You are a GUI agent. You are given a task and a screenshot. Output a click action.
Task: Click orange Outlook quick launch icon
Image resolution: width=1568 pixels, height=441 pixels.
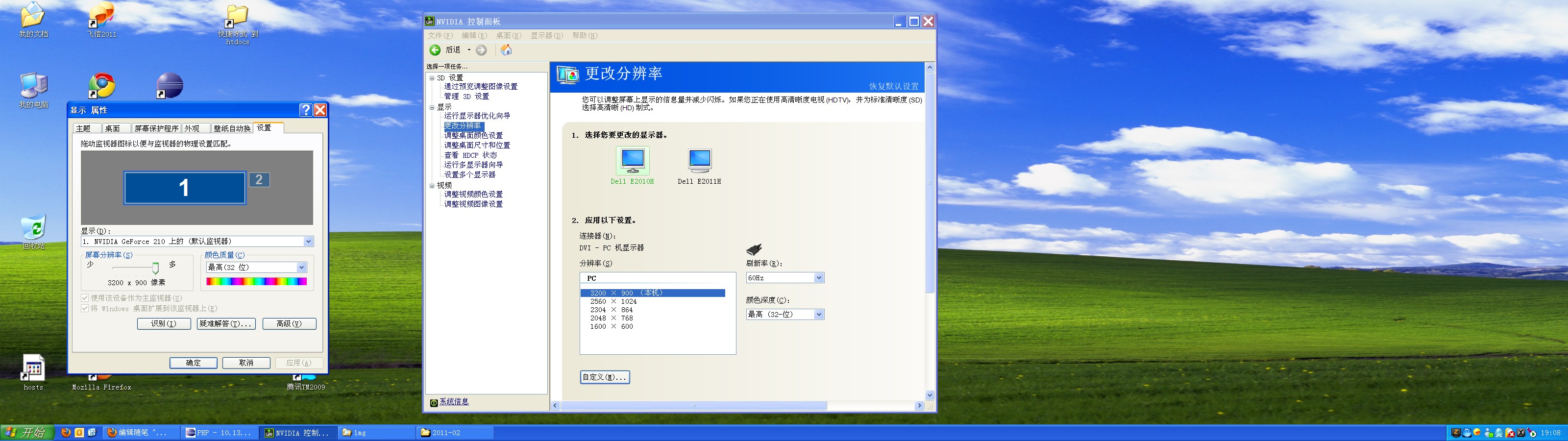pyautogui.click(x=79, y=433)
